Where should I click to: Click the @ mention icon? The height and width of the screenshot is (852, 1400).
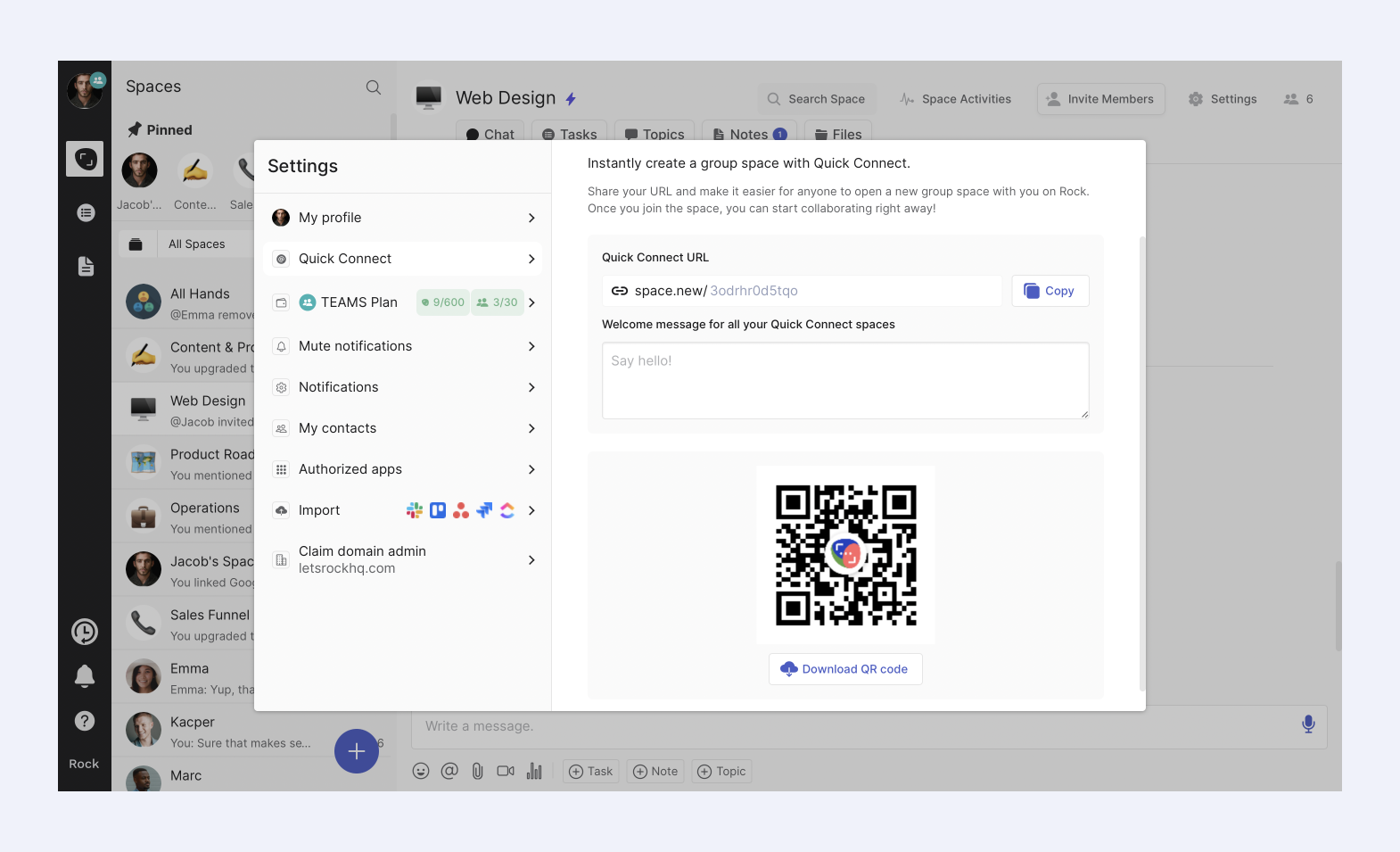pyautogui.click(x=449, y=772)
